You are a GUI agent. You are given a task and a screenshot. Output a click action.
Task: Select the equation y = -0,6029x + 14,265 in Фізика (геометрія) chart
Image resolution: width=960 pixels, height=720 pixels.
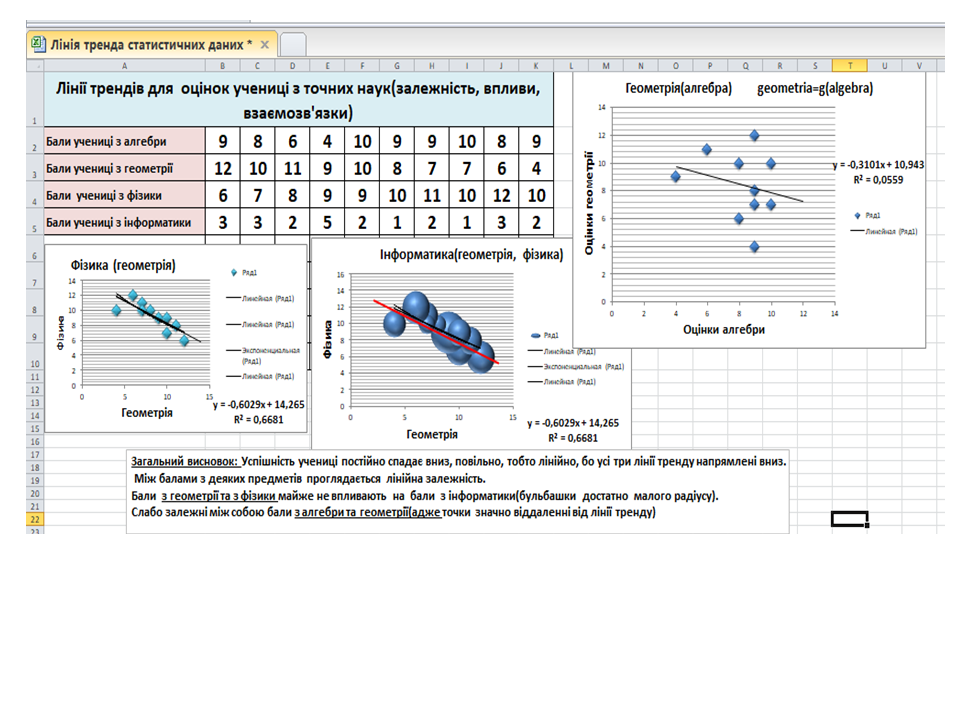(x=259, y=405)
